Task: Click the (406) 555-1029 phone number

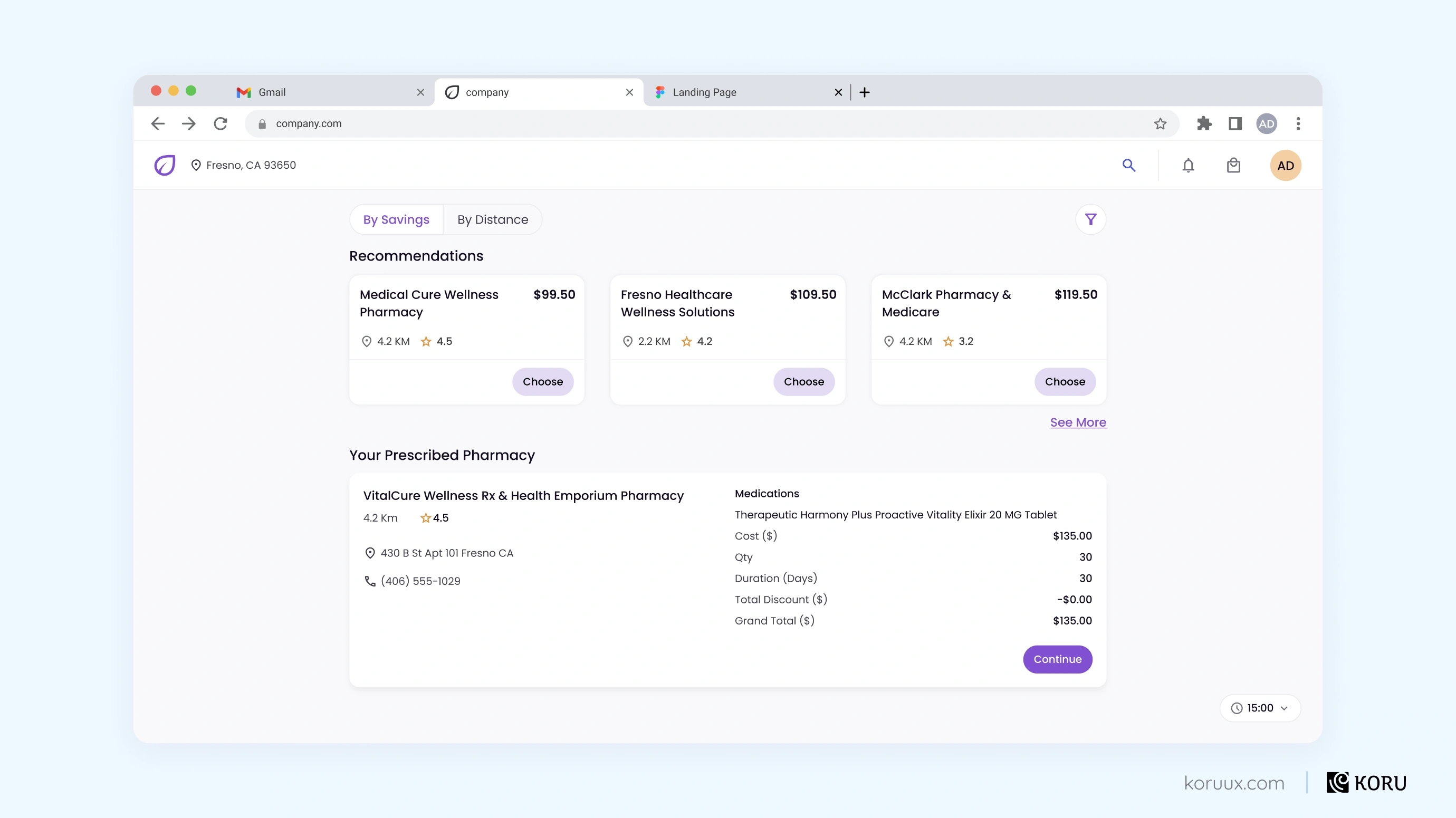Action: 420,581
